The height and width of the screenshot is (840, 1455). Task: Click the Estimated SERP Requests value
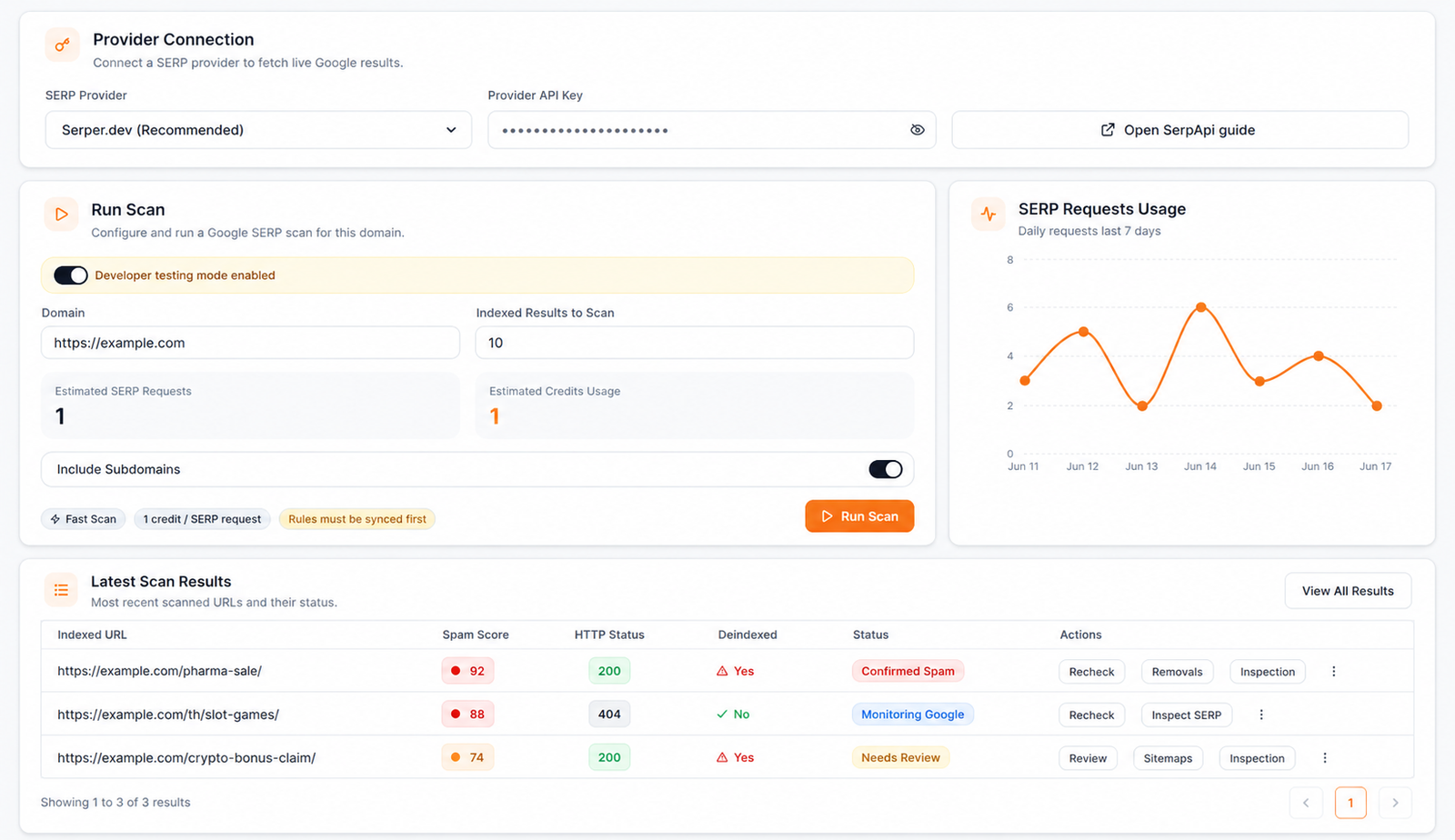(x=60, y=416)
